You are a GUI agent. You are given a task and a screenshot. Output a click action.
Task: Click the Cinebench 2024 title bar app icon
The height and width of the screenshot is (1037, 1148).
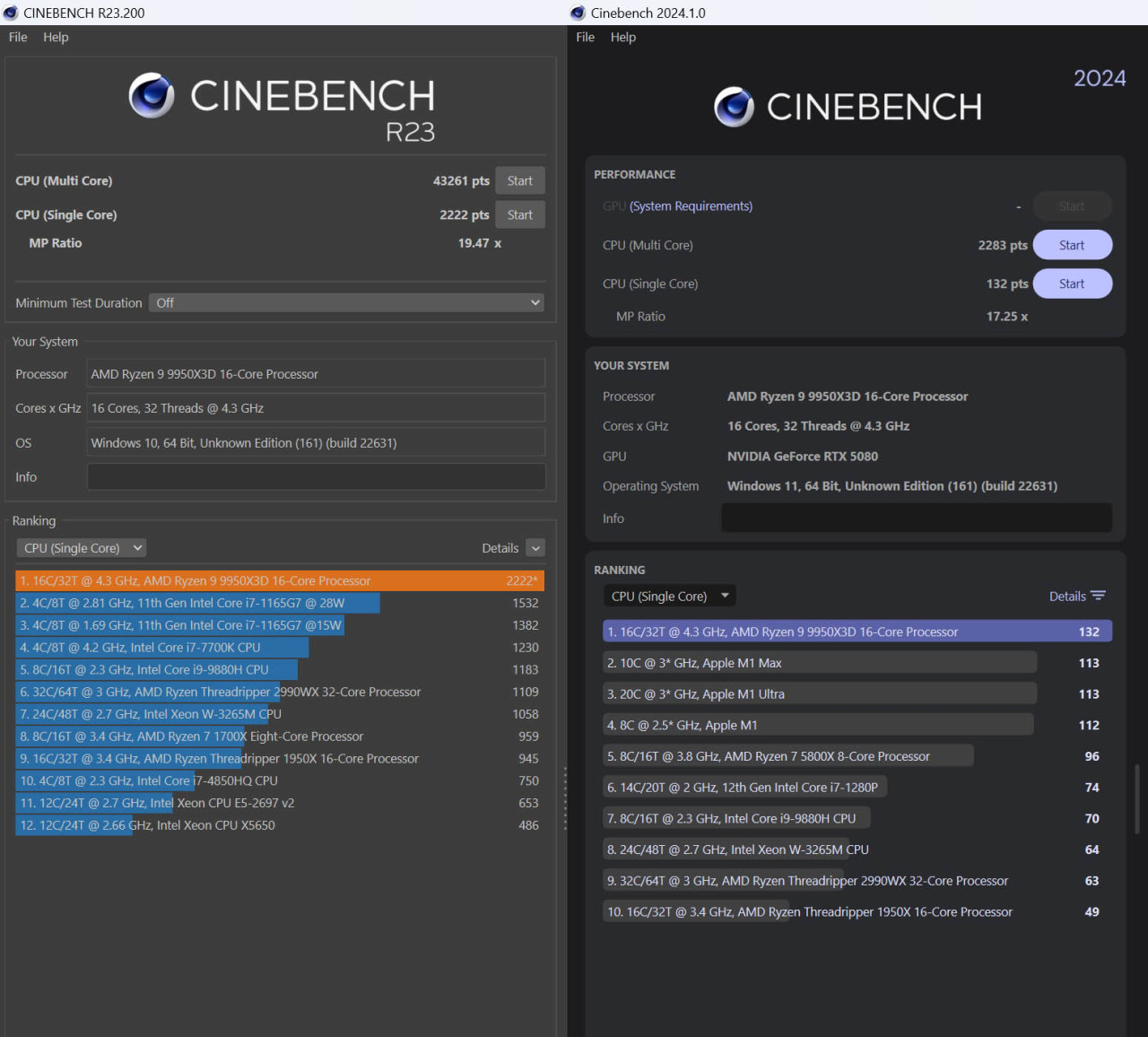point(578,13)
